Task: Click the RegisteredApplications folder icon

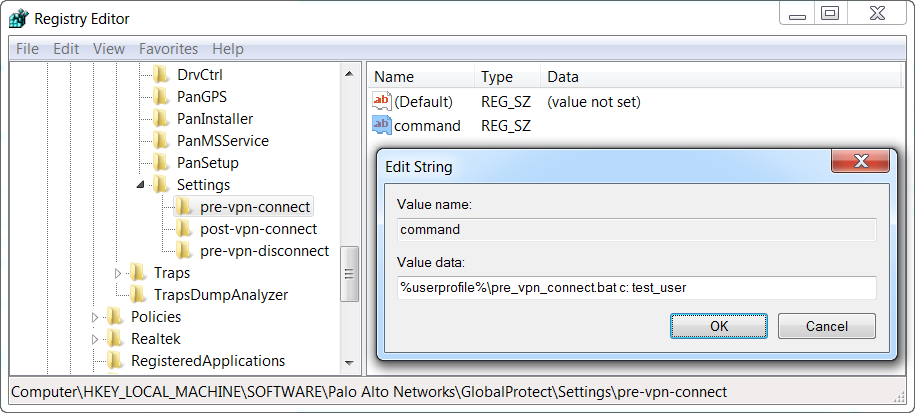Action: tap(115, 361)
